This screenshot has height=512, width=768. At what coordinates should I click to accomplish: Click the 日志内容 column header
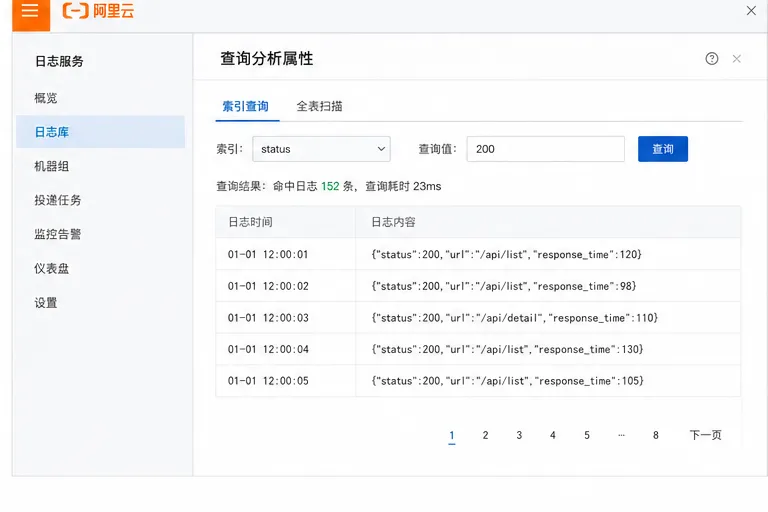393,222
